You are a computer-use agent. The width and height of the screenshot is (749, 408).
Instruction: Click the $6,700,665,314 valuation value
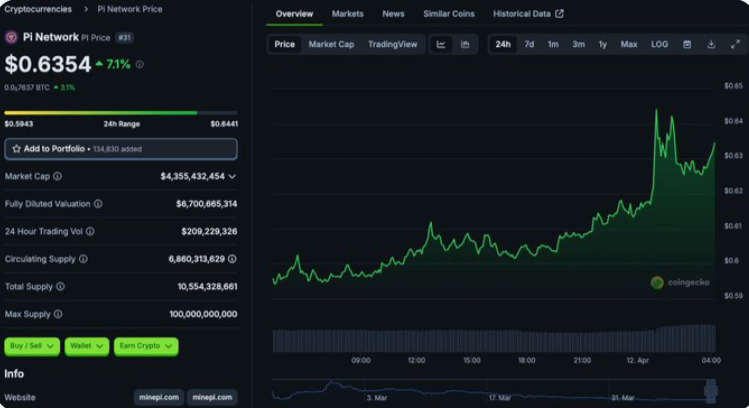[x=206, y=204]
